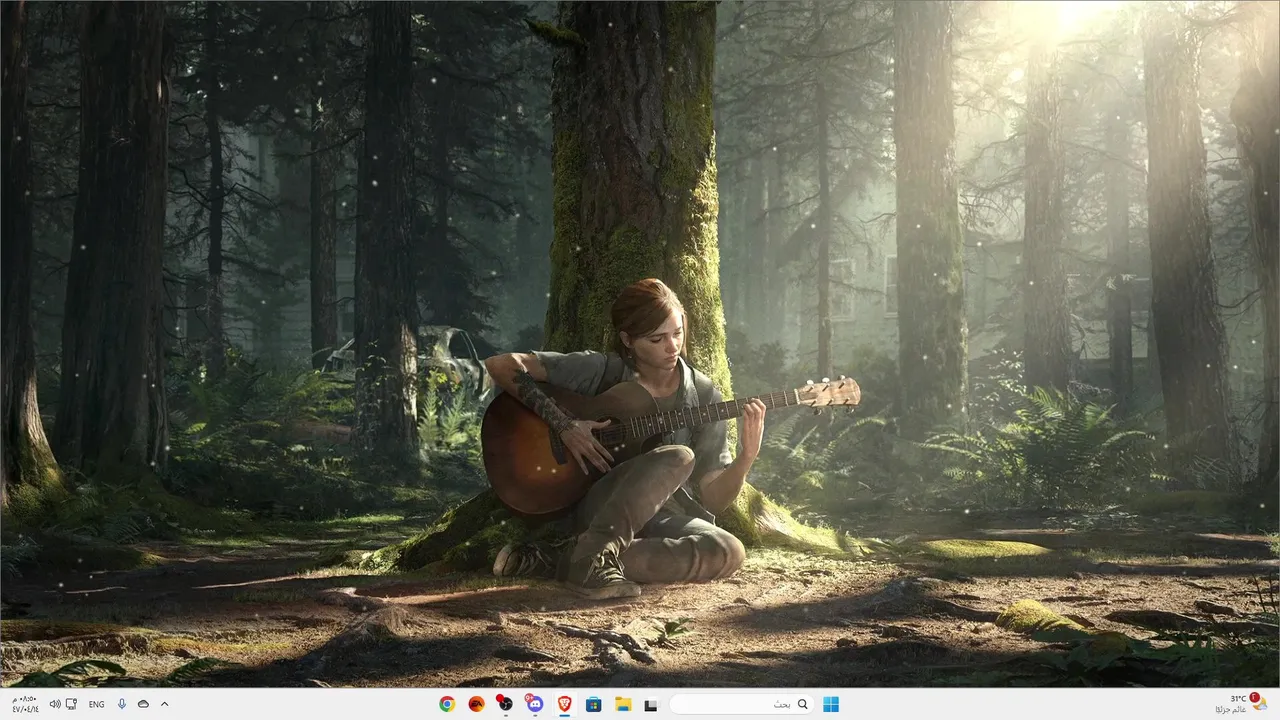Open Microsoft Store from the taskbar
1280x720 pixels.
click(593, 704)
